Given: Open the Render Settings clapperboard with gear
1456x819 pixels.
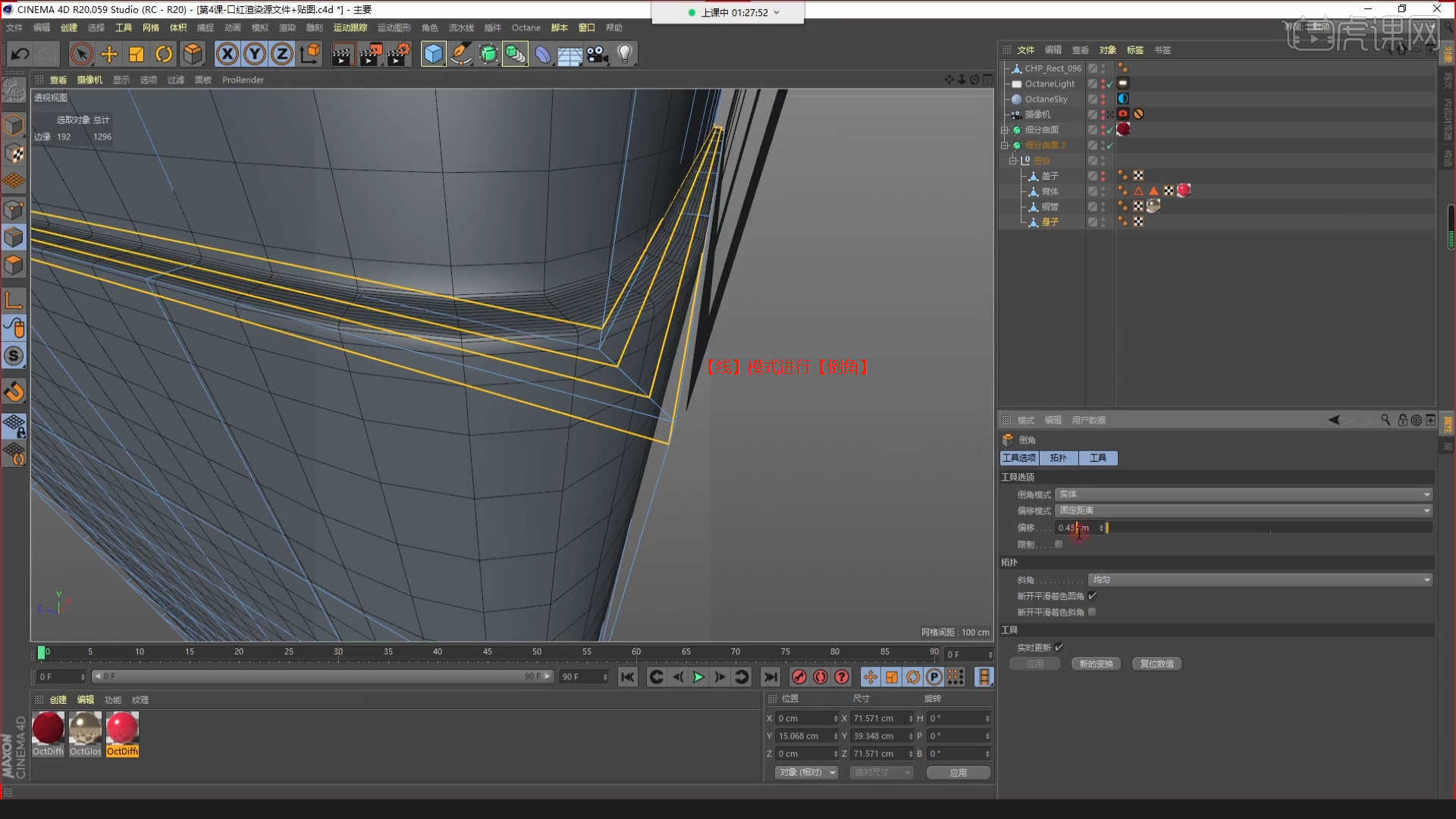Looking at the screenshot, I should (398, 54).
